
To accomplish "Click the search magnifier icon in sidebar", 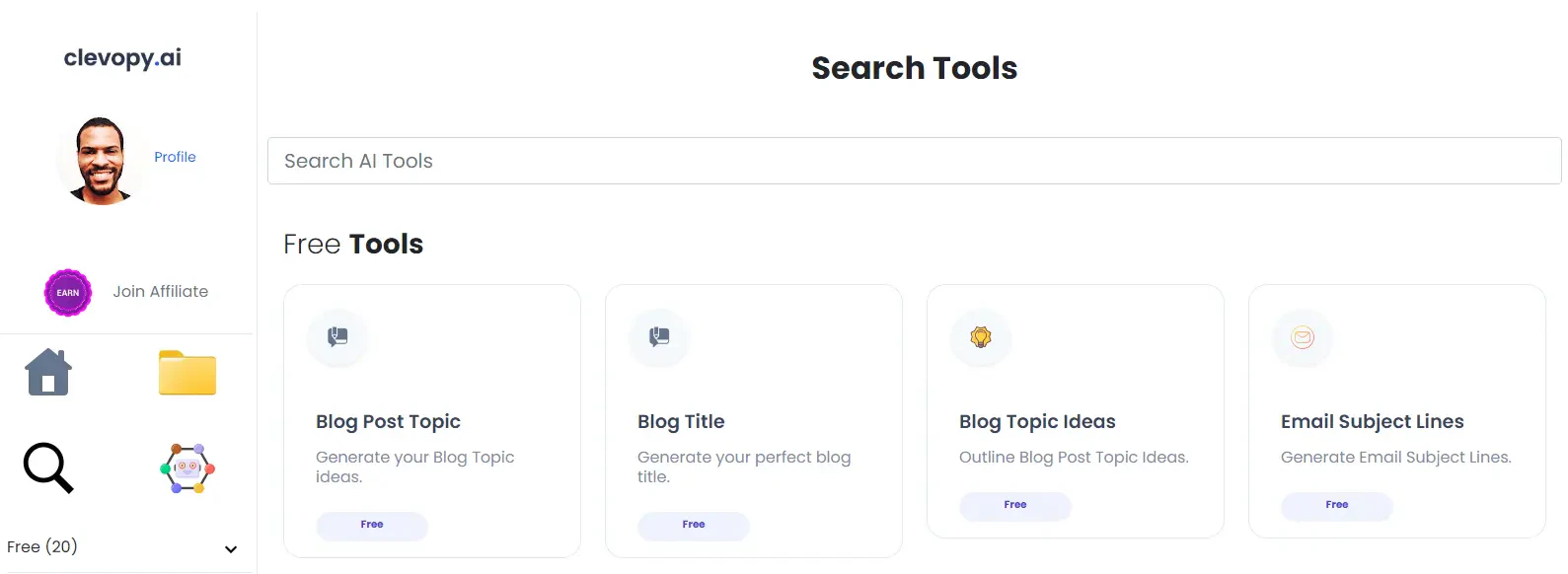I will click(x=46, y=467).
